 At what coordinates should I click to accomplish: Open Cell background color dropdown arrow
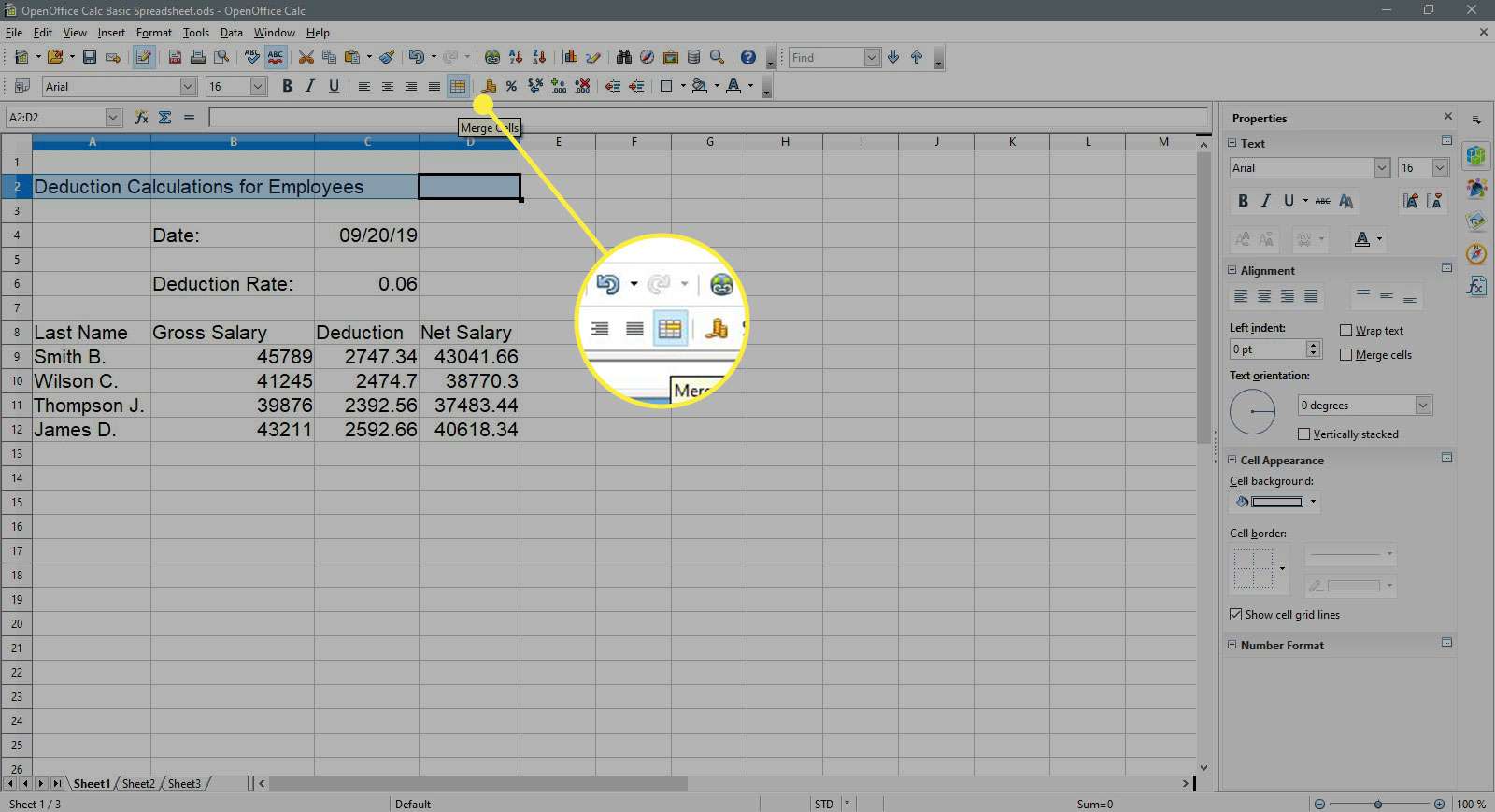pyautogui.click(x=1313, y=502)
